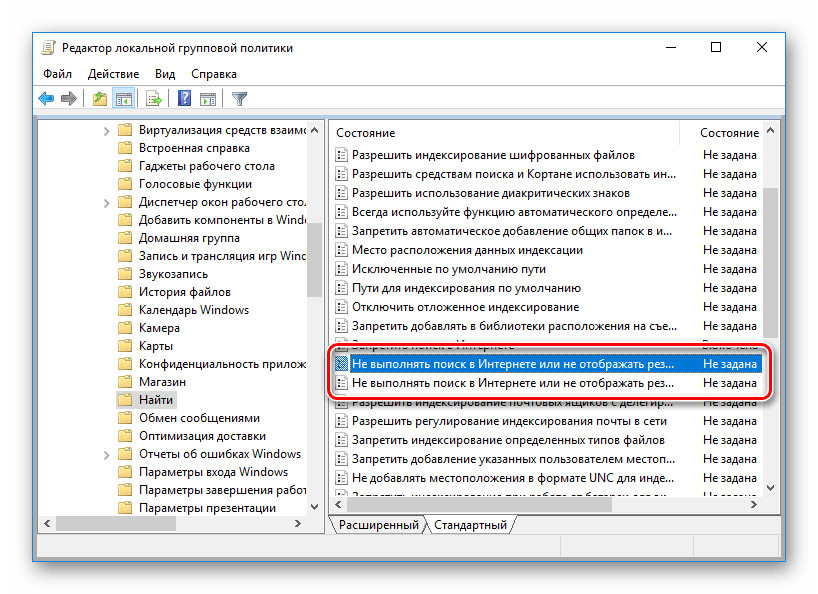Expand the 'Диспетчер окон рабочего стола' folder
The height and width of the screenshot is (594, 818).
point(108,202)
